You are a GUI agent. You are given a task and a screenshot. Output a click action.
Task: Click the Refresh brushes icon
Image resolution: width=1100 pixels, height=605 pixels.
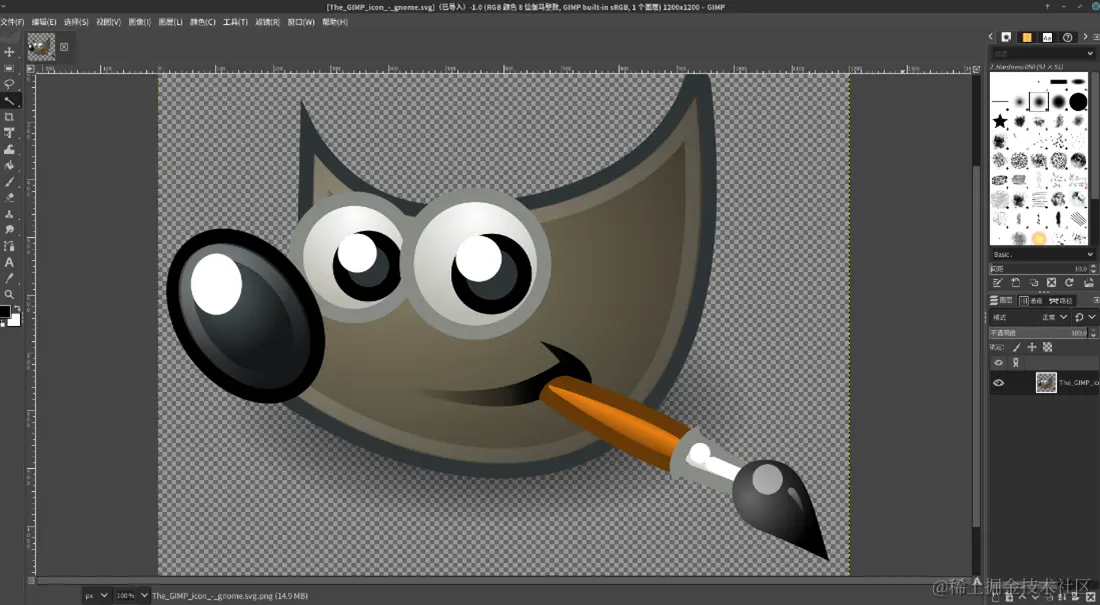[1069, 282]
